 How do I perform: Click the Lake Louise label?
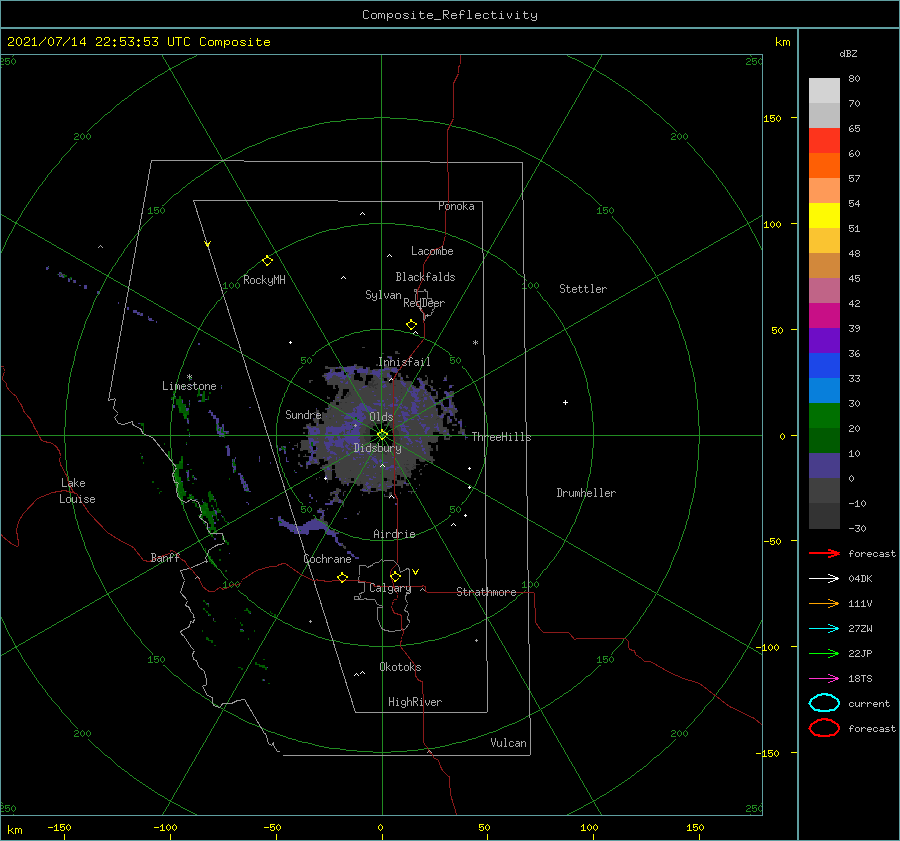pyautogui.click(x=77, y=491)
